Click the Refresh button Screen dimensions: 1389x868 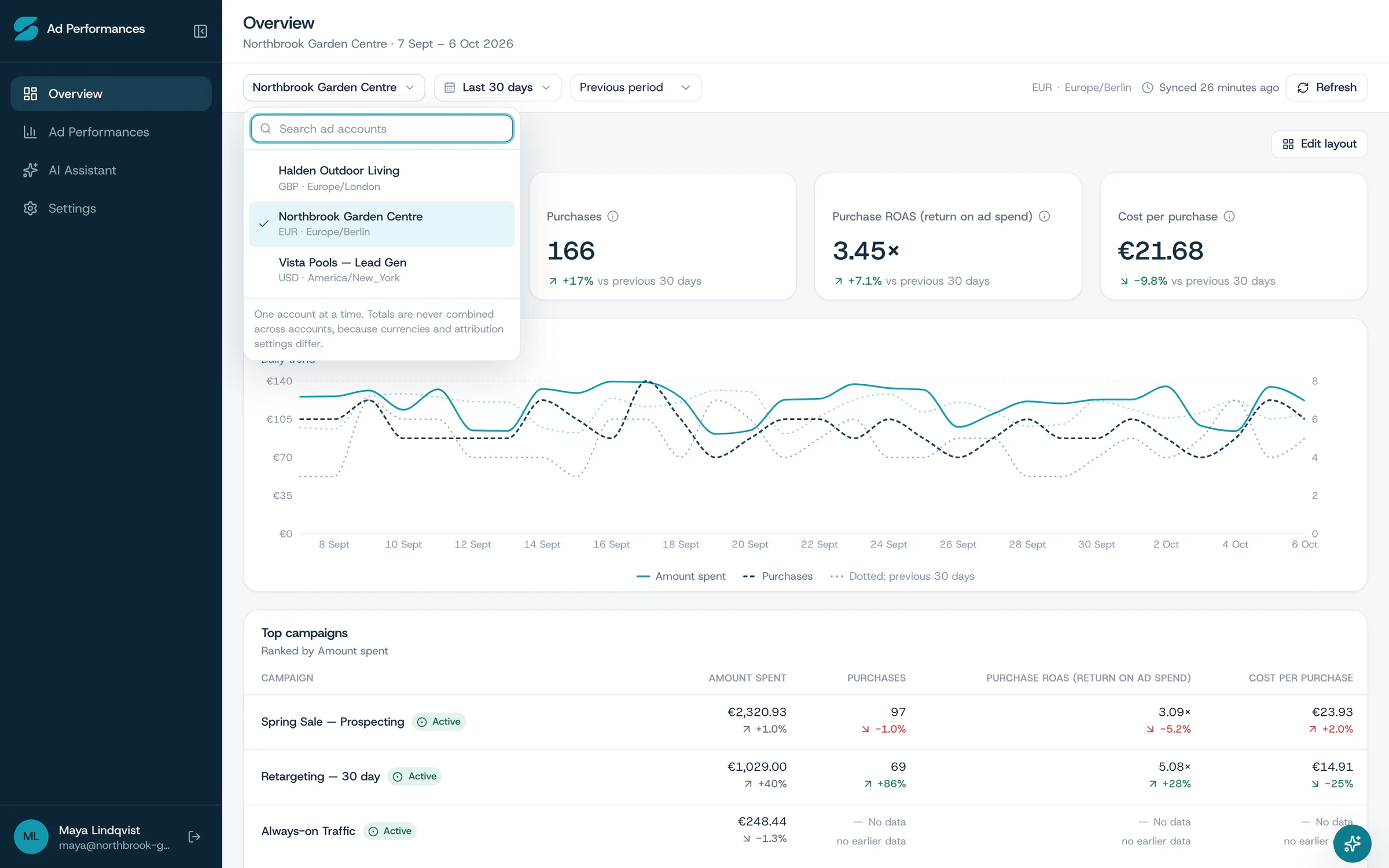tap(1326, 87)
